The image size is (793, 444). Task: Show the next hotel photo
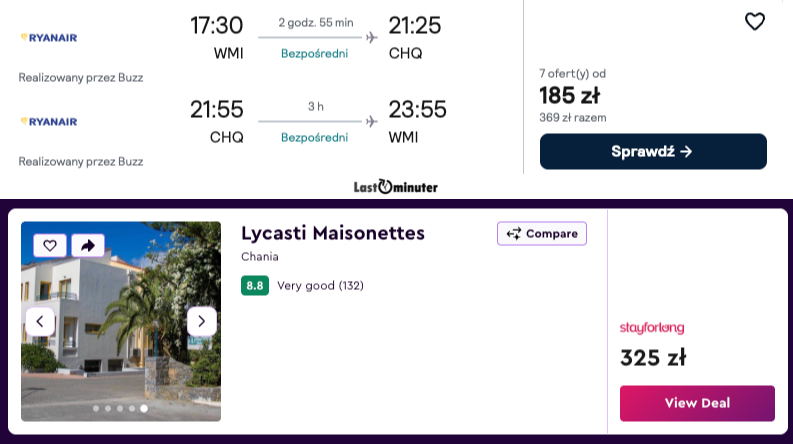pyautogui.click(x=201, y=321)
